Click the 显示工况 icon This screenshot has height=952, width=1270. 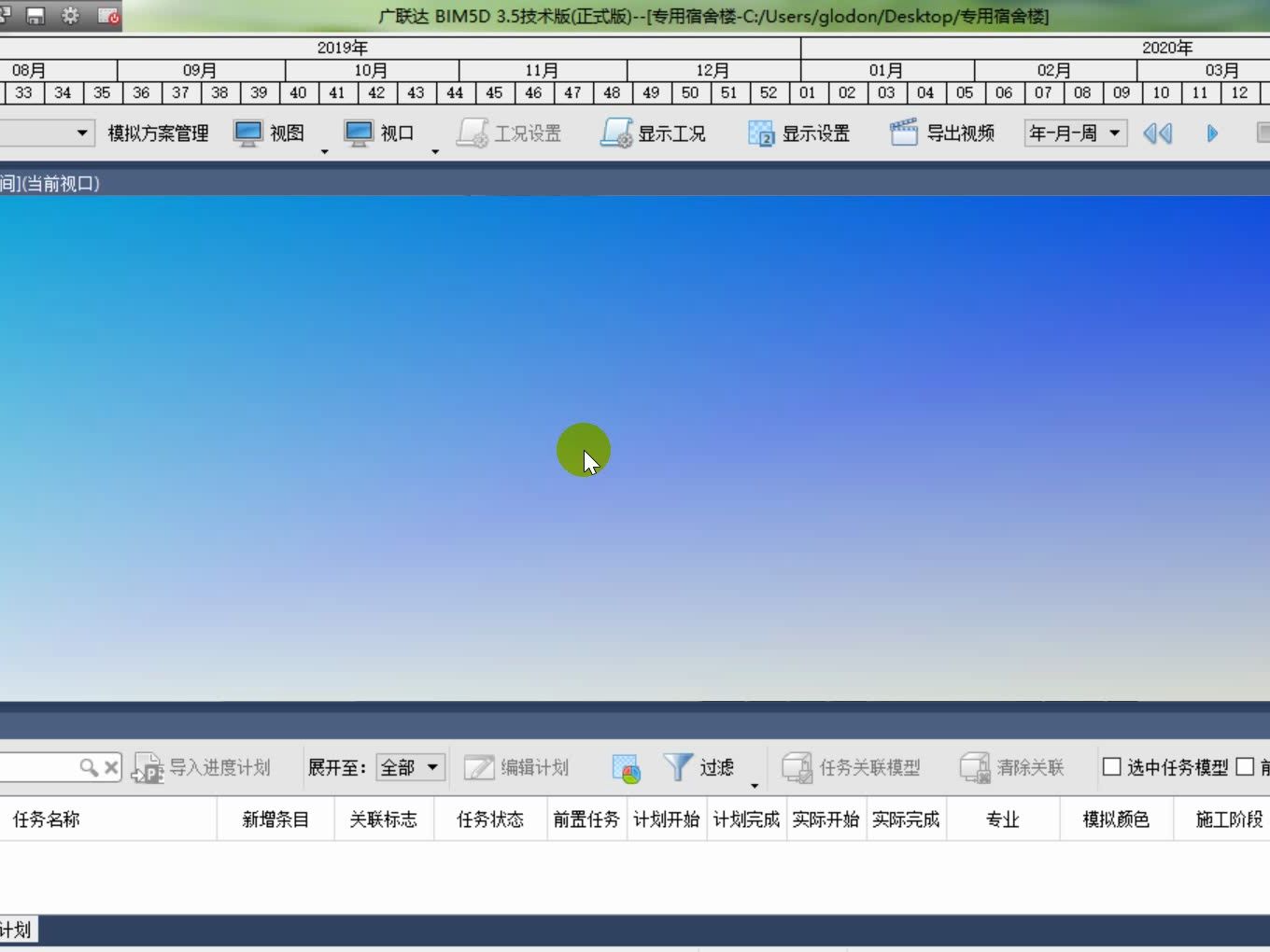616,133
